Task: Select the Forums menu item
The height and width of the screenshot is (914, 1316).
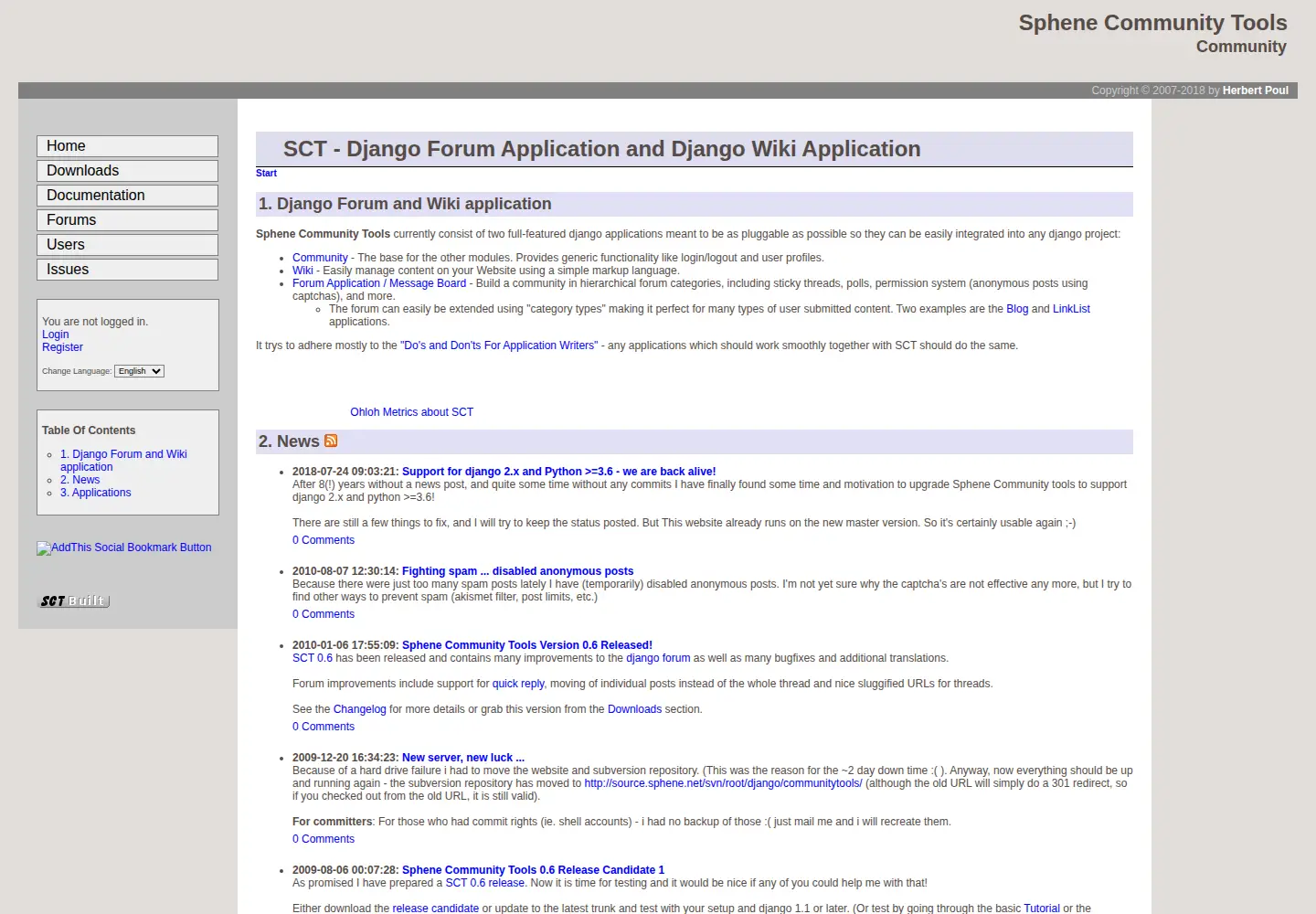Action: click(x=127, y=220)
